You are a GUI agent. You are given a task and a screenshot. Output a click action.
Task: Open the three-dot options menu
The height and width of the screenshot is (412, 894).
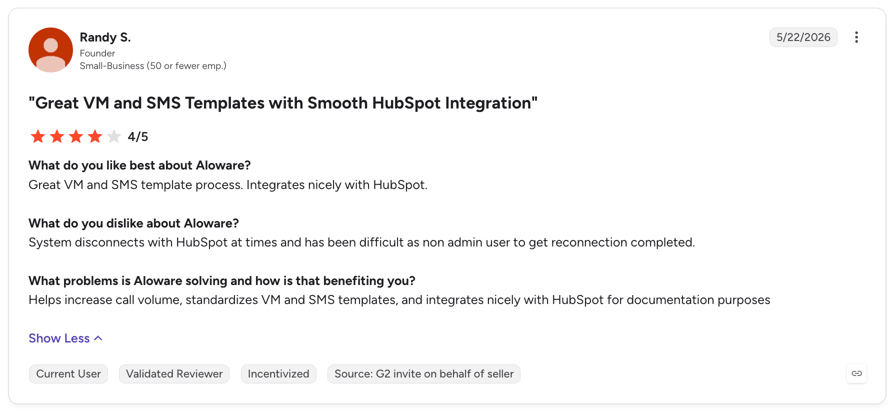tap(856, 38)
